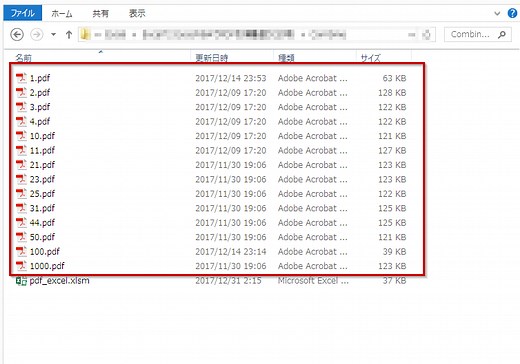Select the 31.pdf file icon
The width and height of the screenshot is (520, 364).
tap(21, 208)
